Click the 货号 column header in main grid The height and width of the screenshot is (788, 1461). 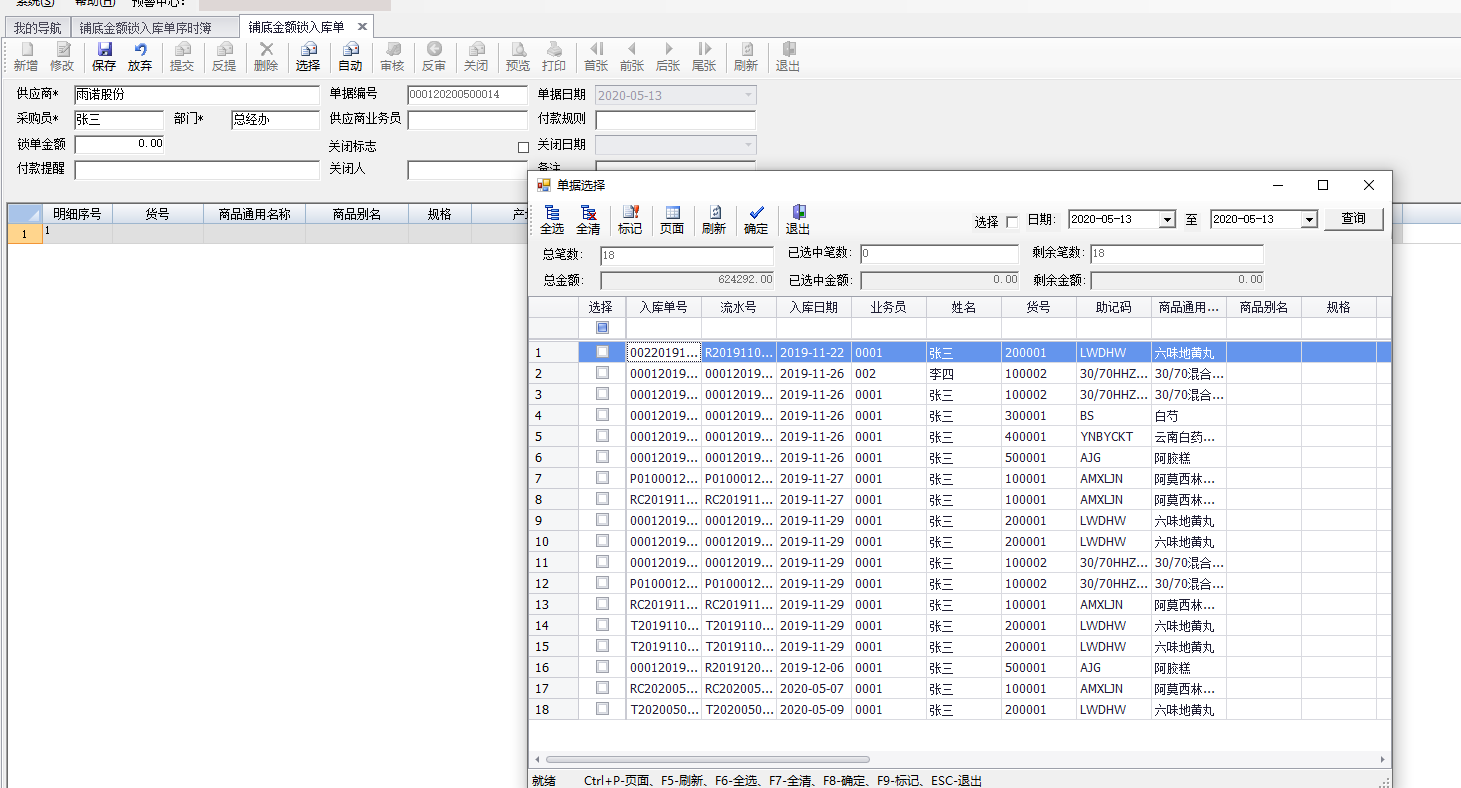tap(158, 214)
